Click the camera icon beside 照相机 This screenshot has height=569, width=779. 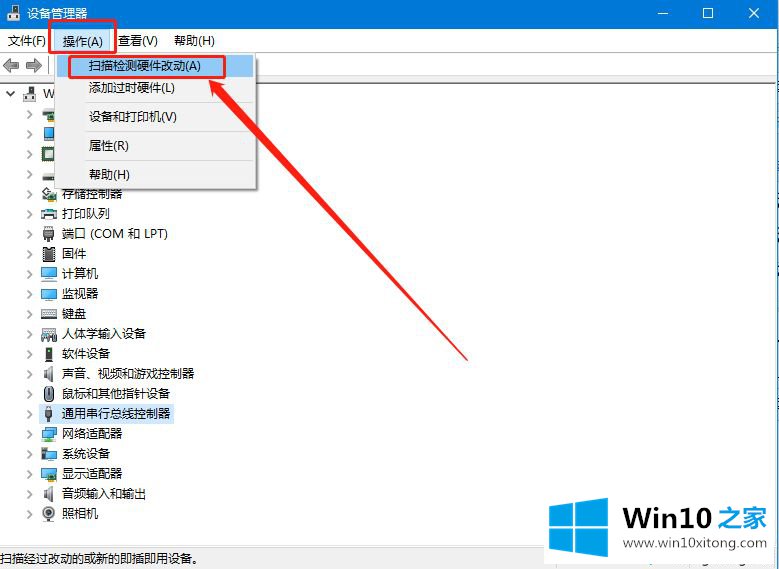[49, 514]
